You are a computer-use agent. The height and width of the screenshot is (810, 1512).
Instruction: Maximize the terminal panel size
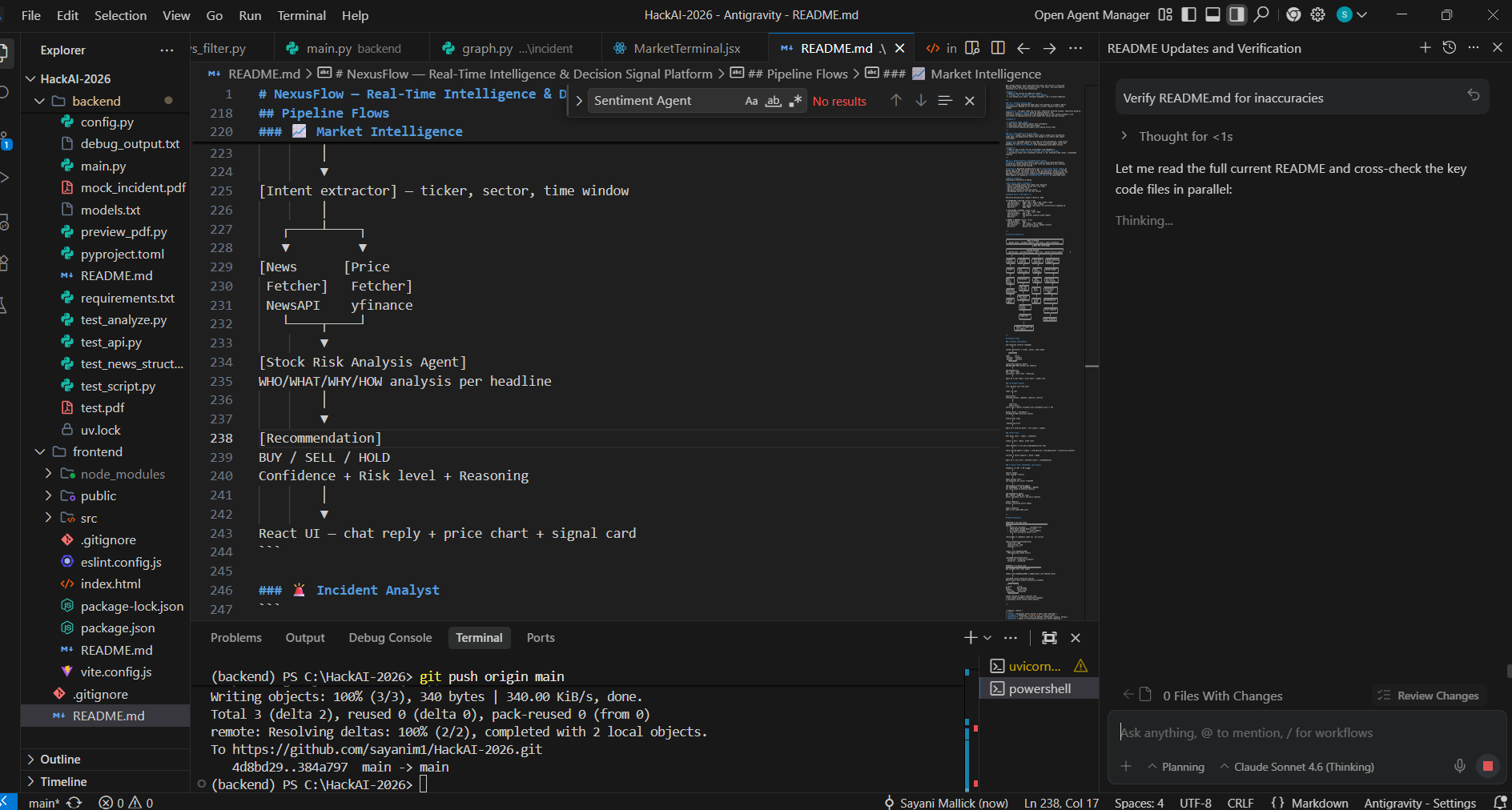coord(1049,638)
